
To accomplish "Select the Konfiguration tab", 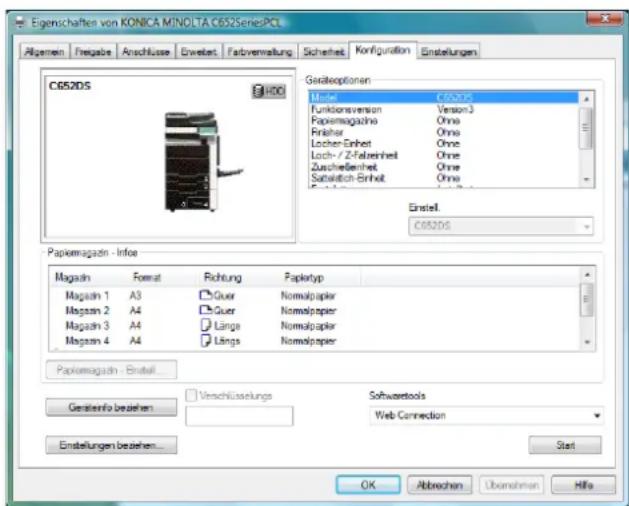I will (x=383, y=50).
